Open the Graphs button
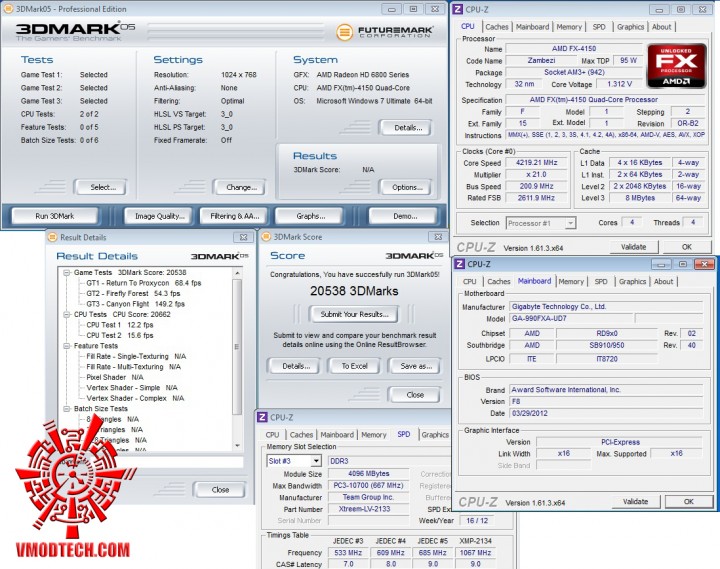This screenshot has height=569, width=720. [x=310, y=216]
